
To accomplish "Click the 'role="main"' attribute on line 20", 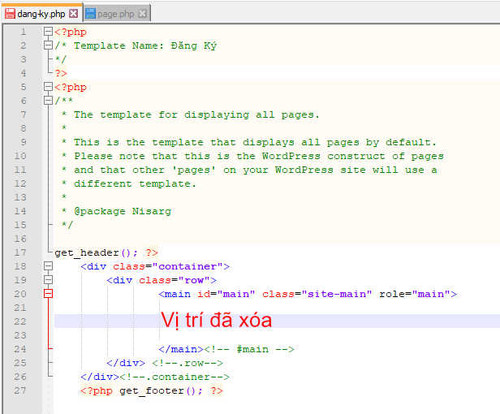I will pos(415,294).
